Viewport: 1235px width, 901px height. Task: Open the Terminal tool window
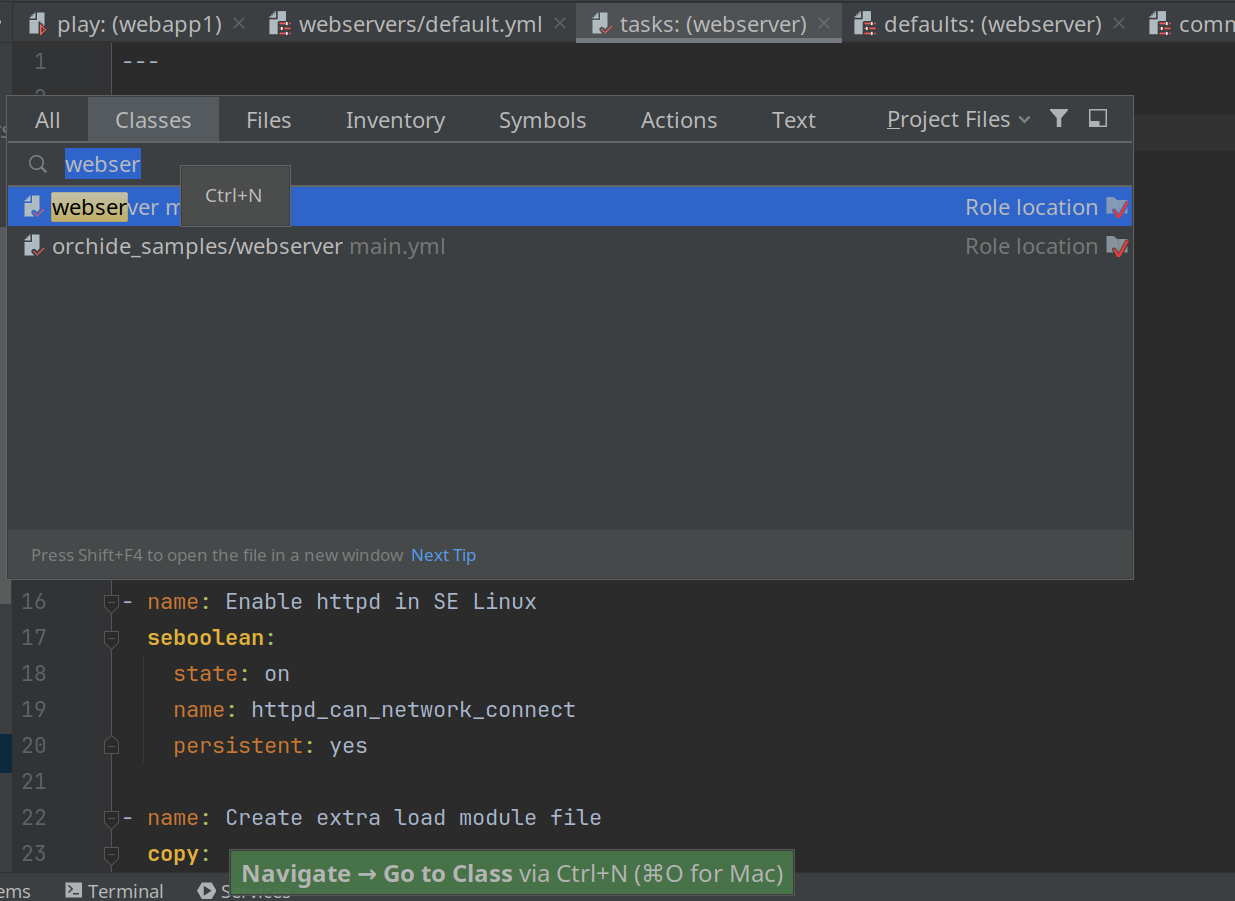pos(114,890)
